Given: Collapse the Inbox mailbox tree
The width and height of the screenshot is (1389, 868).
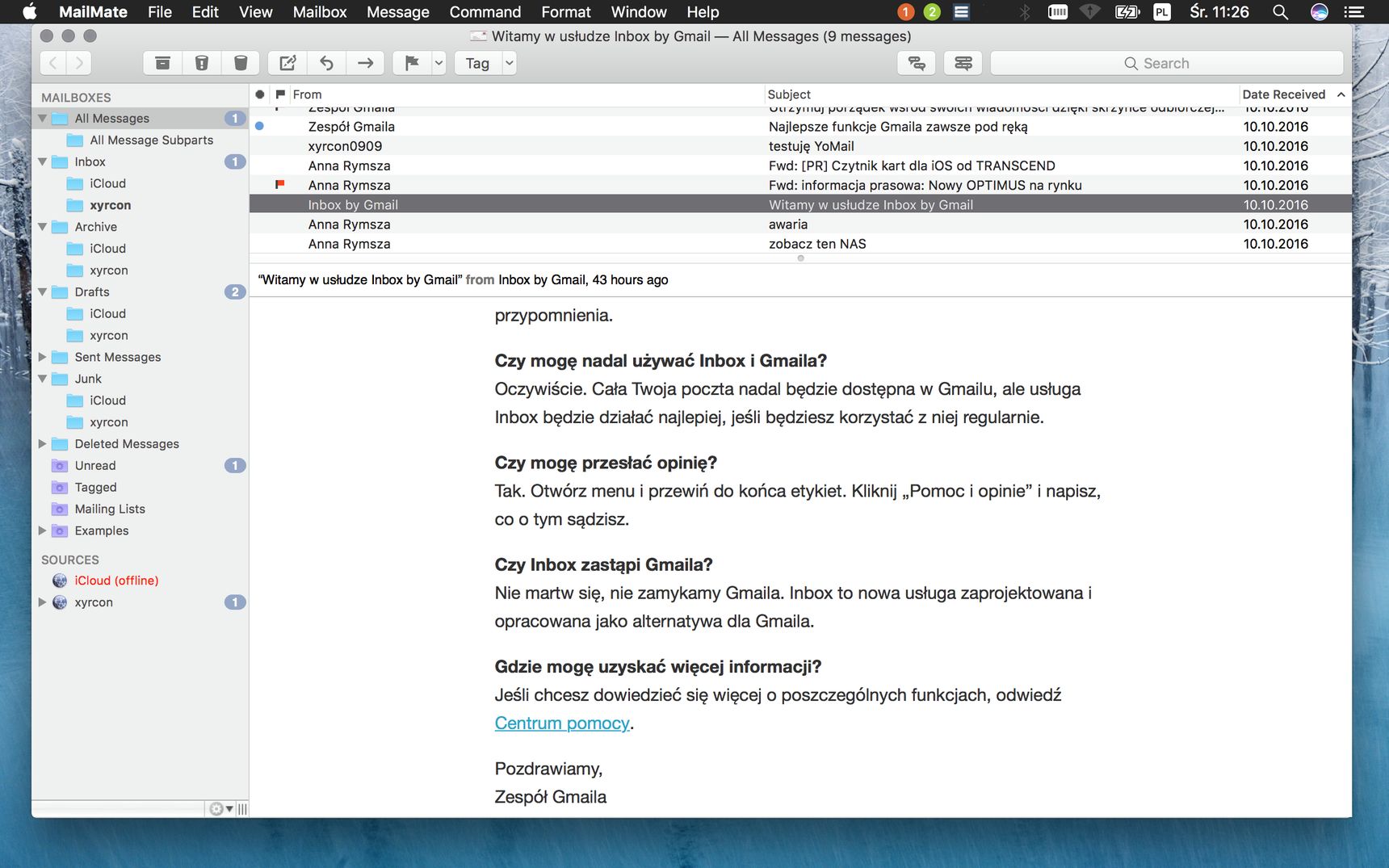Looking at the screenshot, I should [42, 161].
